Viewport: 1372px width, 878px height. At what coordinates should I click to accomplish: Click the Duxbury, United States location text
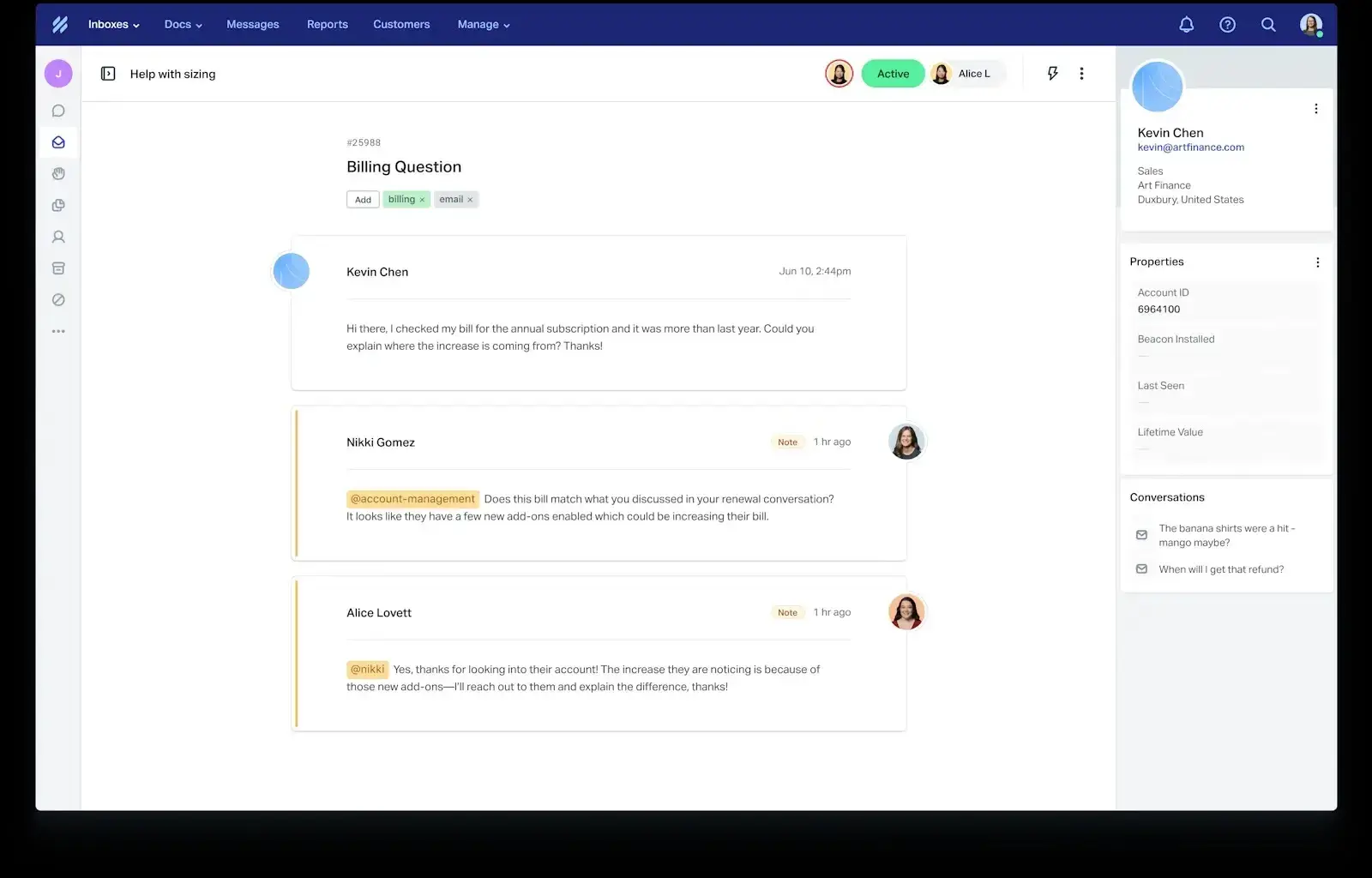coord(1190,200)
